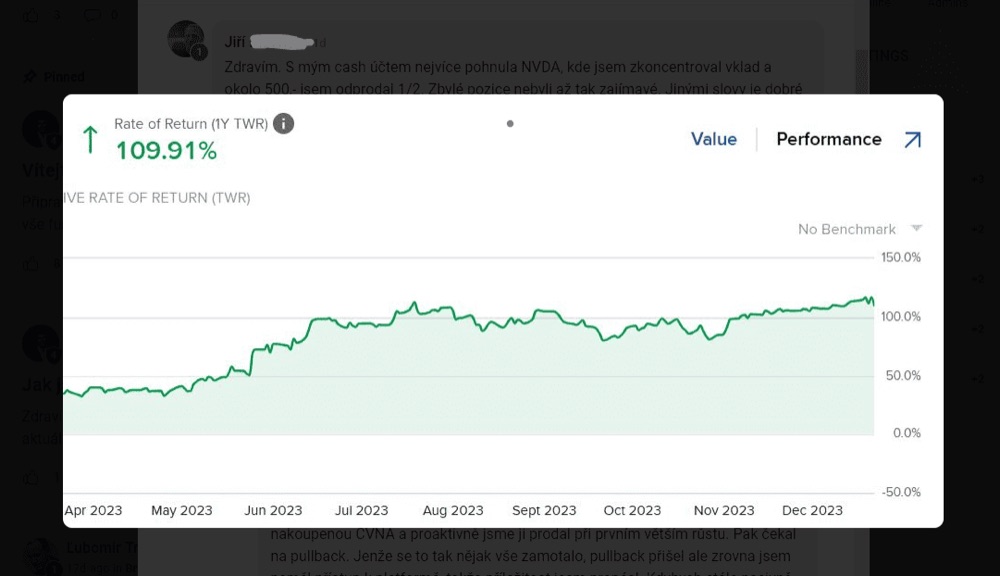Switch to the Value tab
This screenshot has width=1000, height=576.
point(714,139)
